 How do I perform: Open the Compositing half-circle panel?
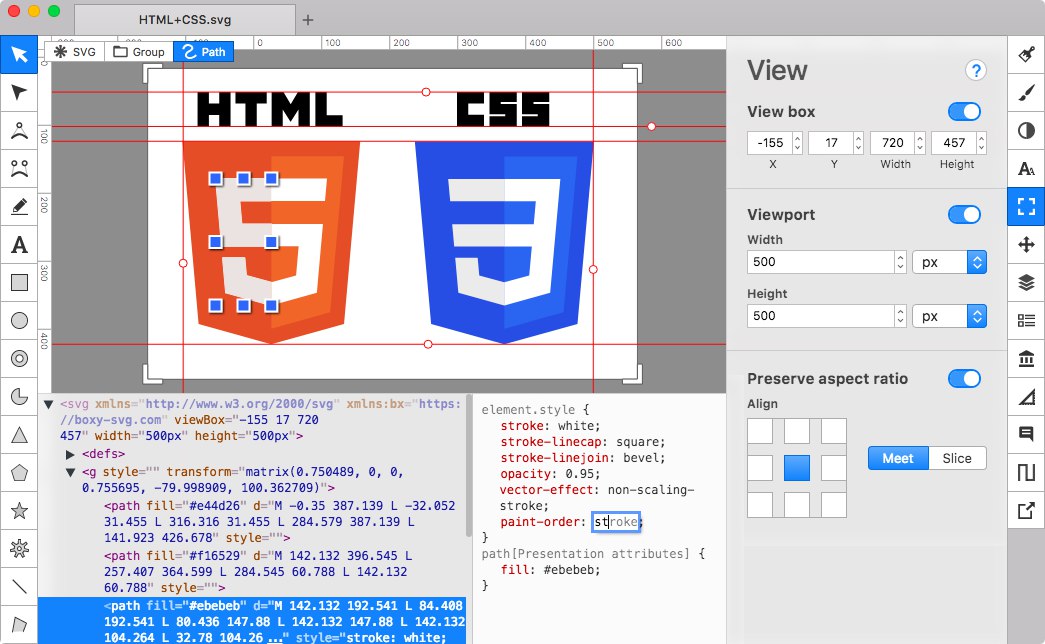(1026, 130)
